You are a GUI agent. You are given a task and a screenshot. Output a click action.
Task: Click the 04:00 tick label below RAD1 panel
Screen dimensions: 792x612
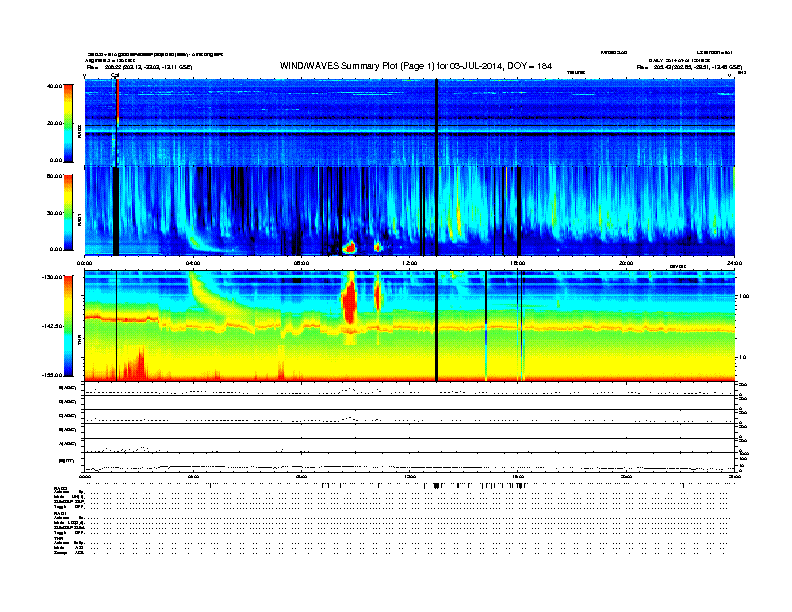[193, 263]
